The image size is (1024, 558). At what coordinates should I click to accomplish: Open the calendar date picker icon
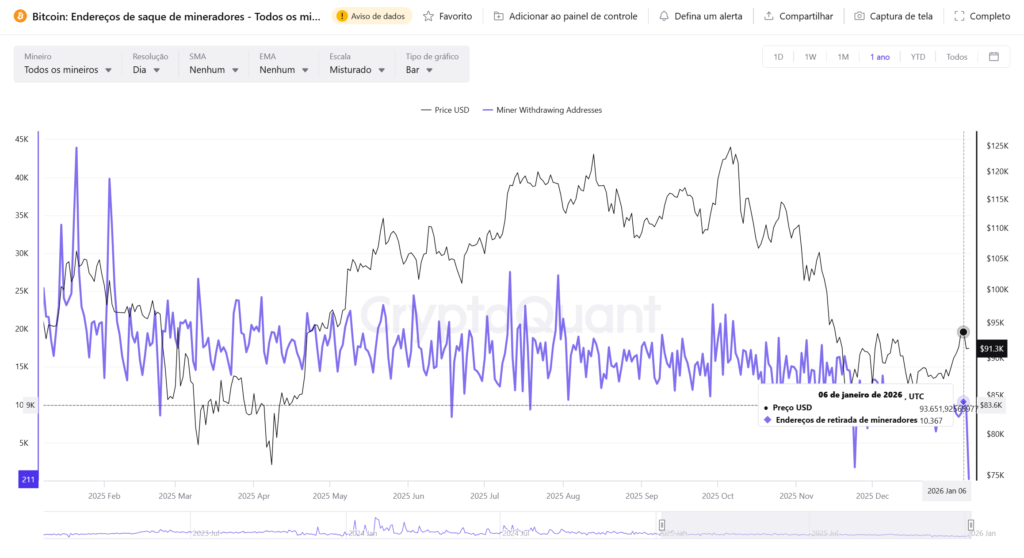tap(993, 57)
